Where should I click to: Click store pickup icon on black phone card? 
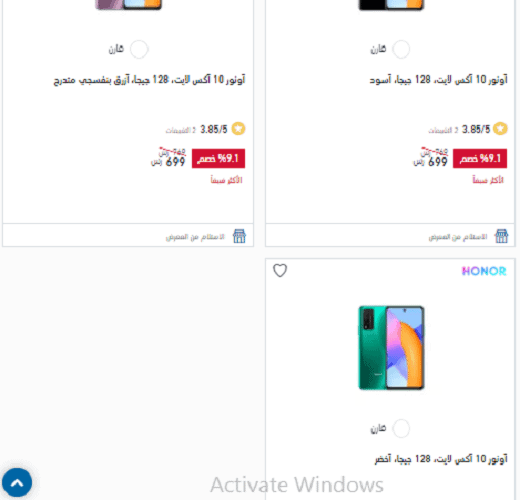pos(501,236)
